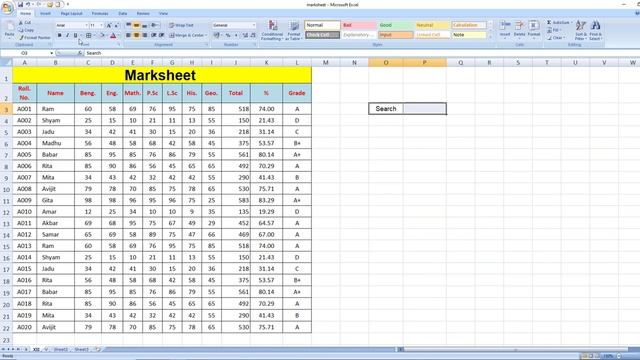This screenshot has width=640, height=360.
Task: Click the Fill Color bucket button
Action: (102, 36)
